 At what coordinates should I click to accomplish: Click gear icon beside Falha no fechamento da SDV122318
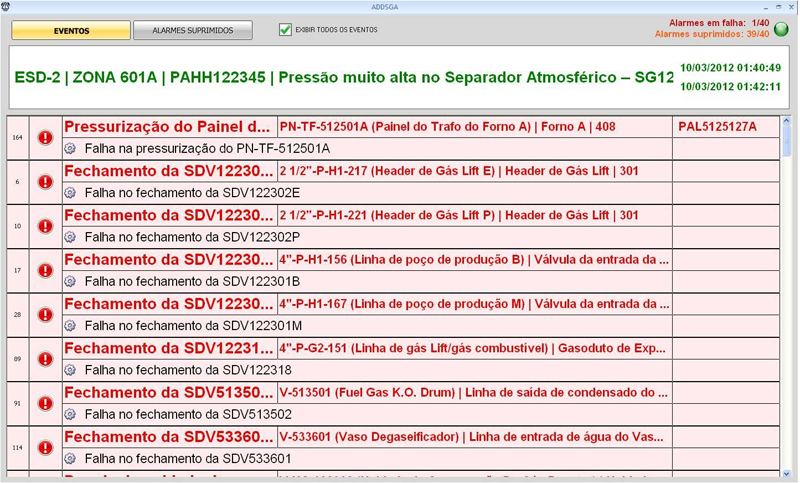pyautogui.click(x=70, y=370)
